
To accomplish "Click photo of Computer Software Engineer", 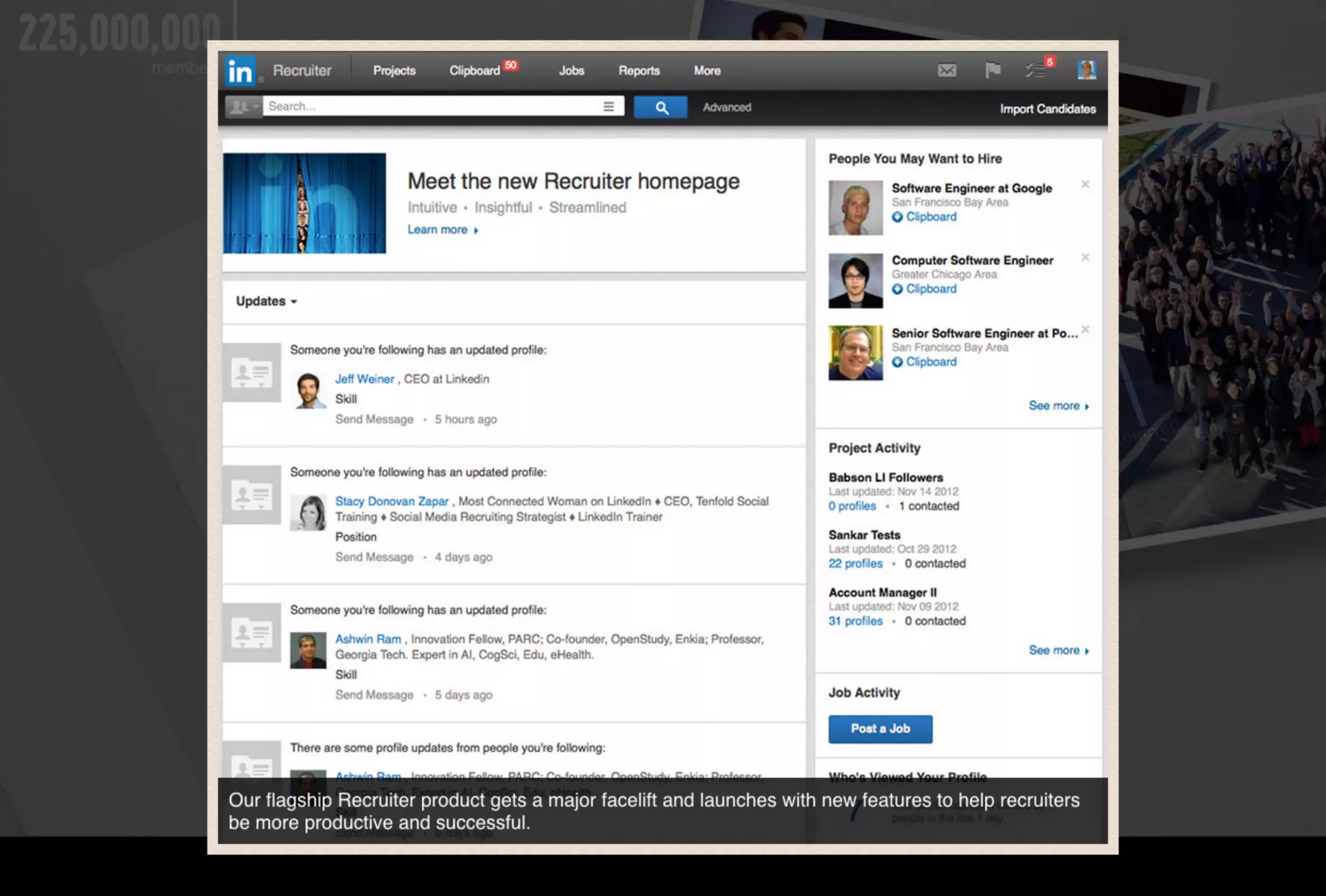I will [855, 280].
